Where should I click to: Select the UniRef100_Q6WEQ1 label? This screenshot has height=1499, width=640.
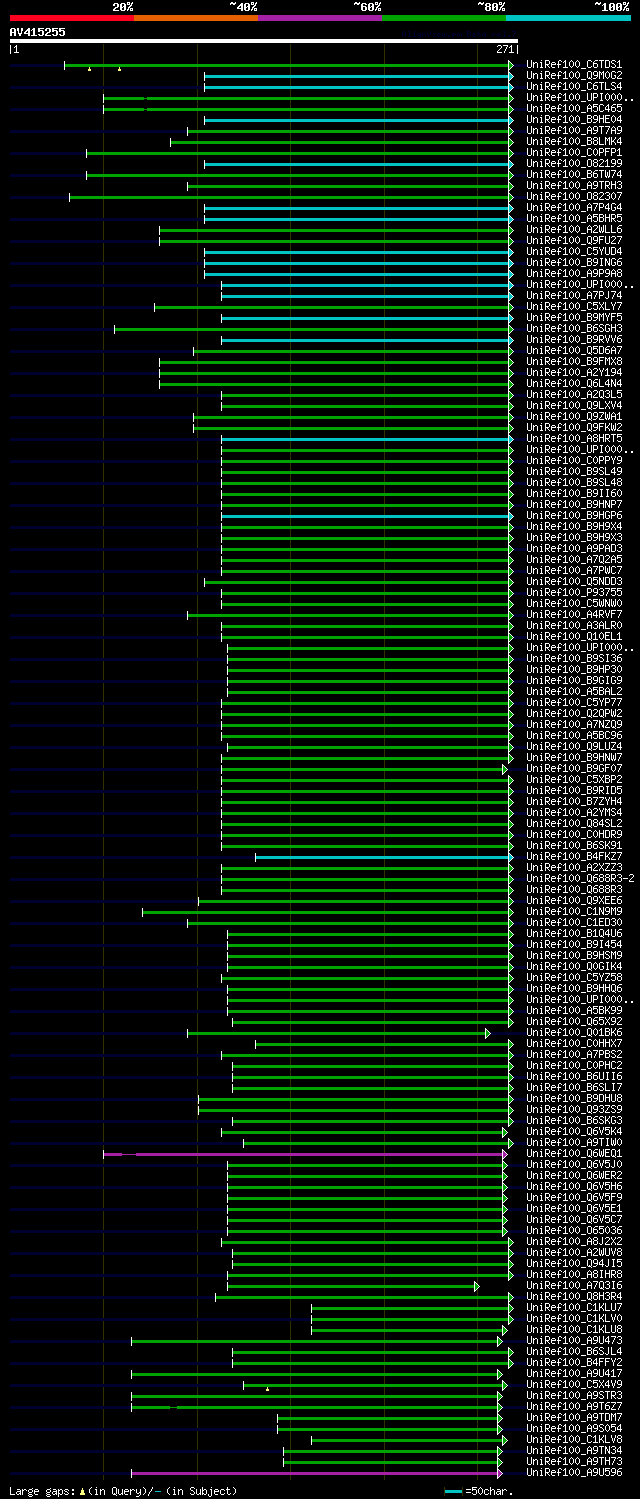point(573,1154)
